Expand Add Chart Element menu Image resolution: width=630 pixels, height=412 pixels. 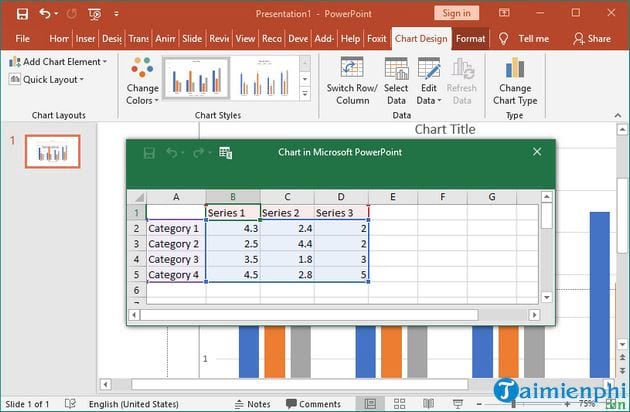pos(58,62)
